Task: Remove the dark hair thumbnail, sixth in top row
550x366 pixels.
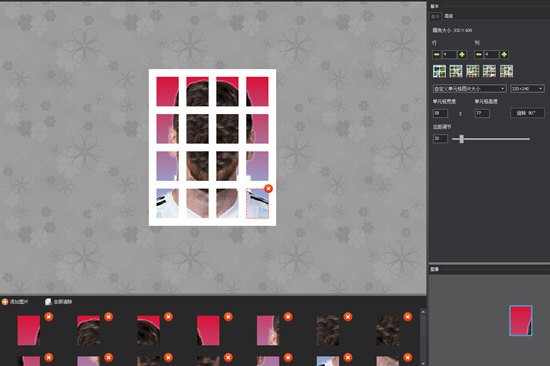Action: pos(348,317)
